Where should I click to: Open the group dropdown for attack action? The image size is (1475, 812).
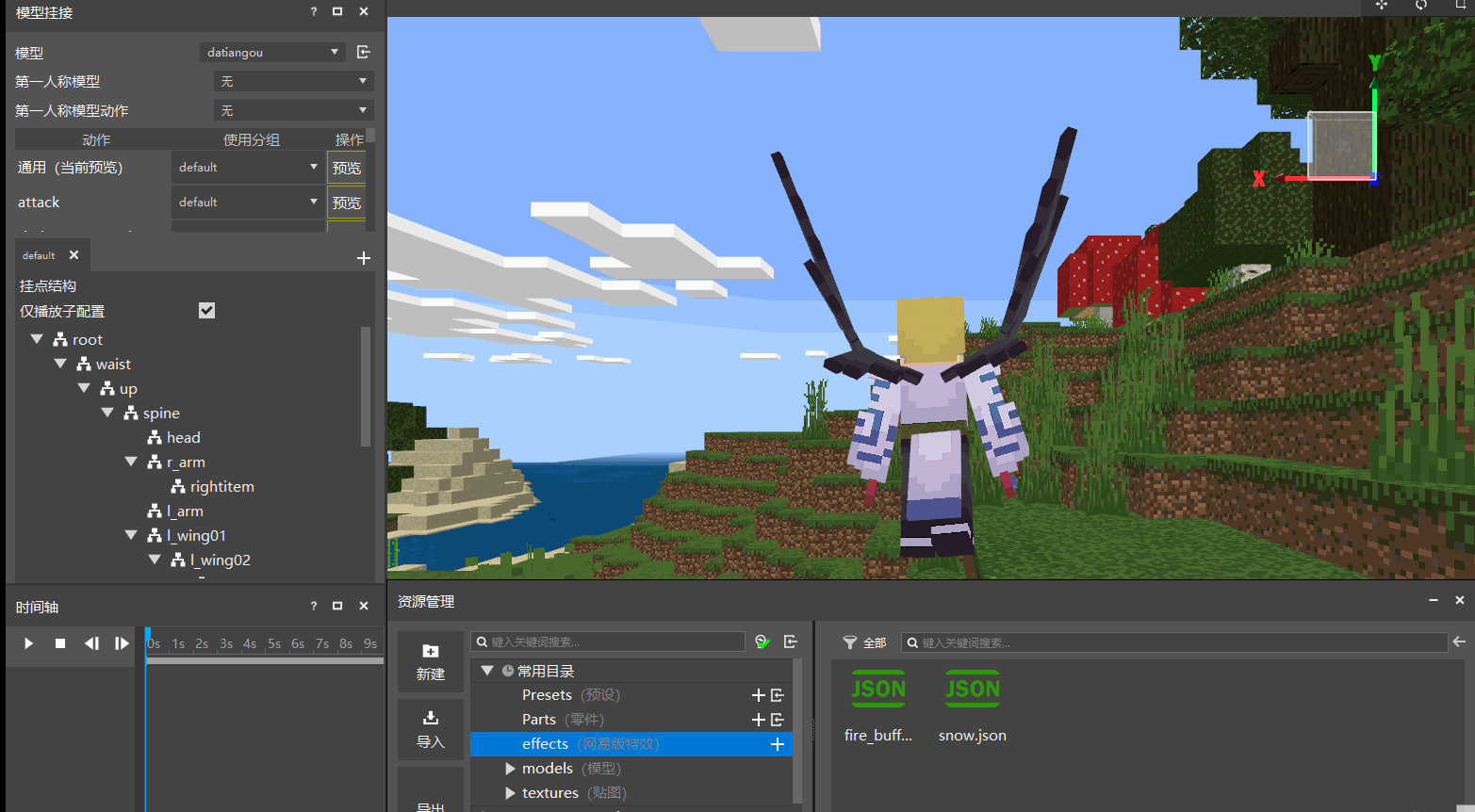(248, 203)
